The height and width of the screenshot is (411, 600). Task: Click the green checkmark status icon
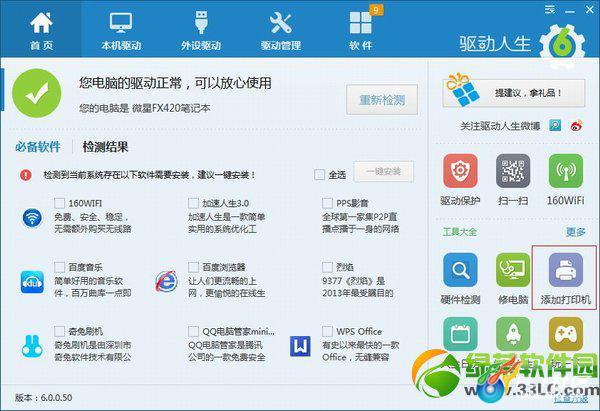(36, 93)
